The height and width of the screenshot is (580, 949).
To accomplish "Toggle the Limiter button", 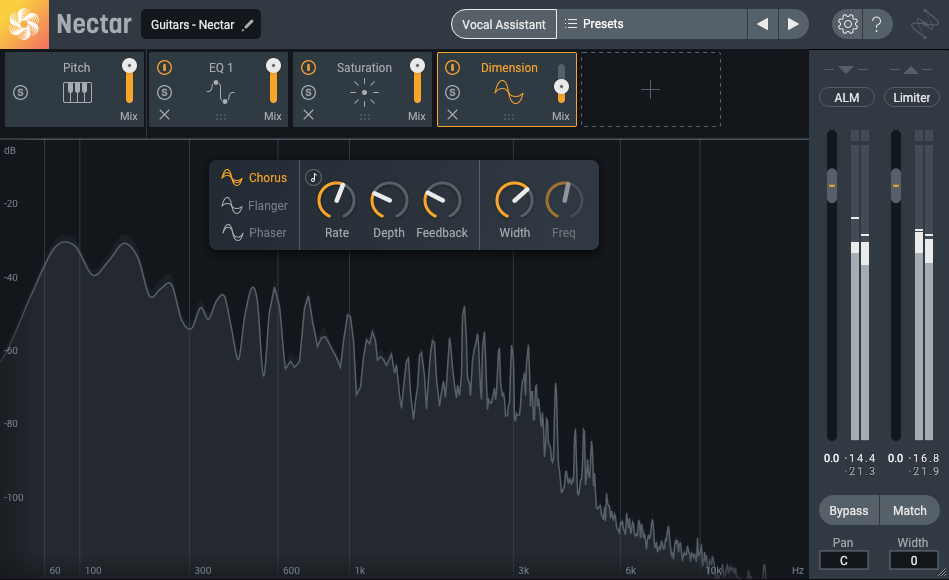I will [x=911, y=97].
